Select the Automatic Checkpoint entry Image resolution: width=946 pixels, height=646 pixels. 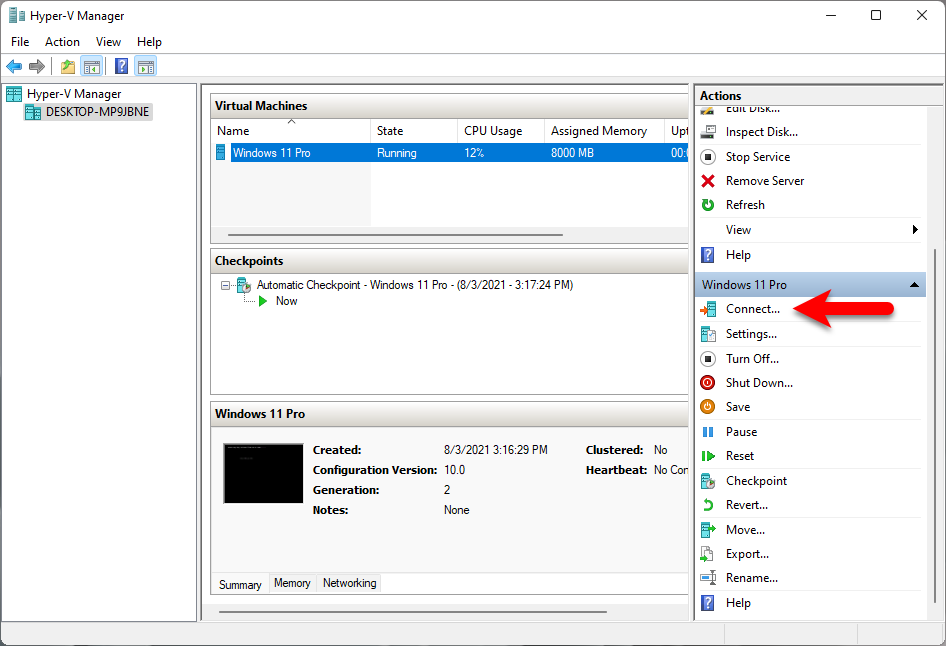[x=414, y=285]
